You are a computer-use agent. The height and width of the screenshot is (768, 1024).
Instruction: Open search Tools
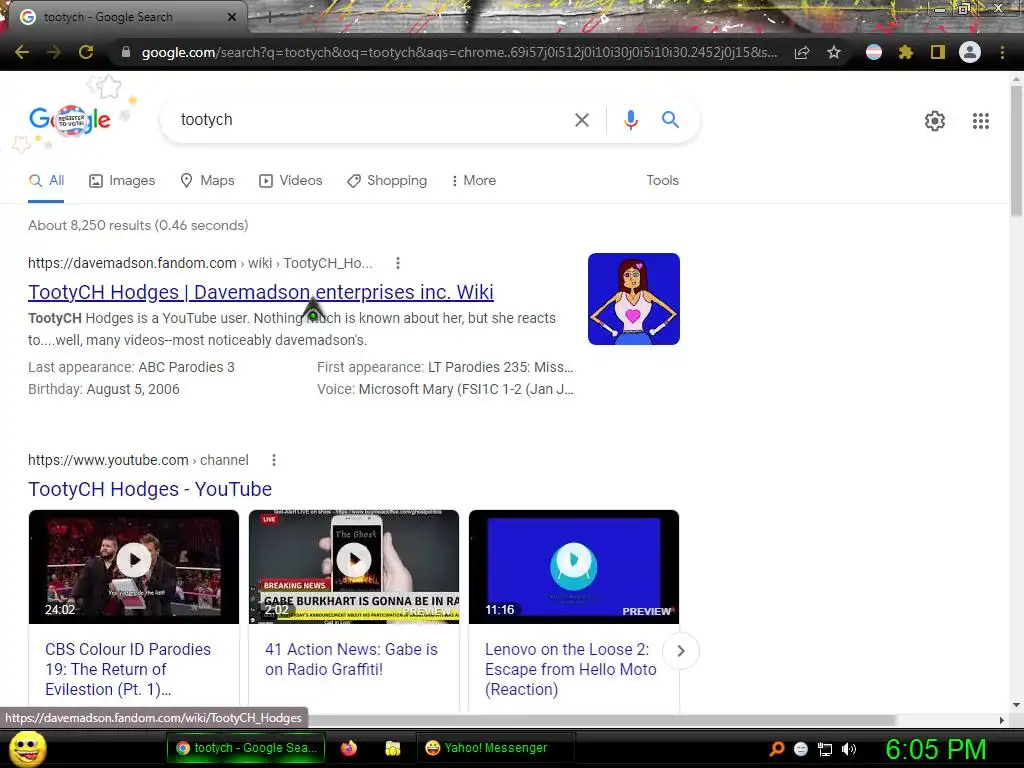click(x=662, y=181)
